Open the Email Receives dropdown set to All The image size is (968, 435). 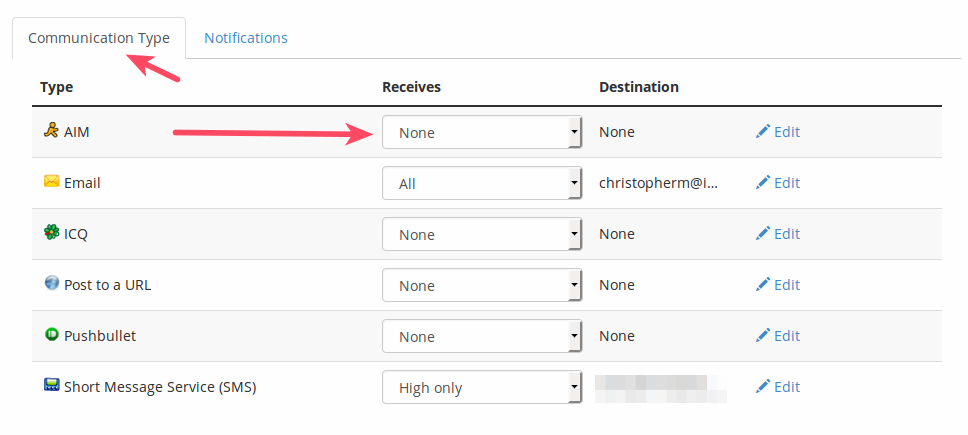[481, 183]
